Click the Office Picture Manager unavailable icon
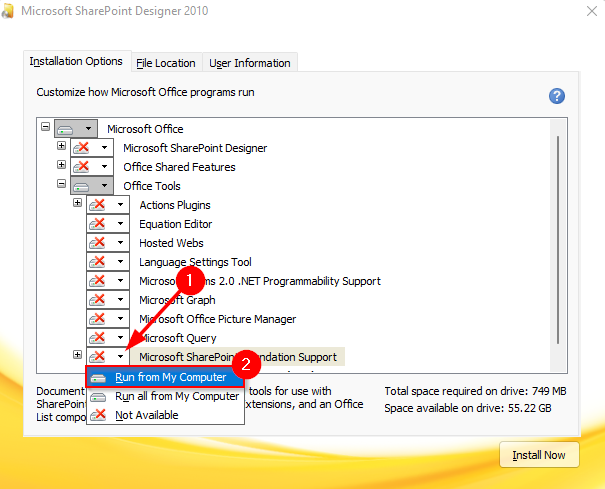 (x=98, y=319)
